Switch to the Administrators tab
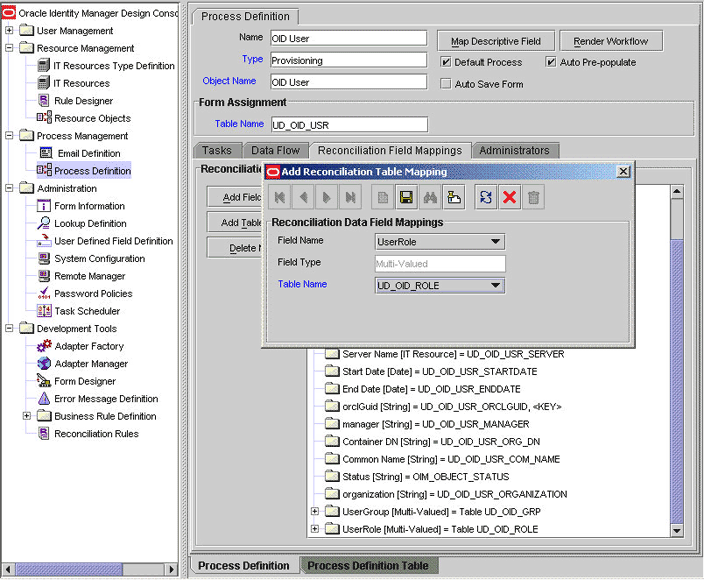The image size is (704, 580). 515,150
